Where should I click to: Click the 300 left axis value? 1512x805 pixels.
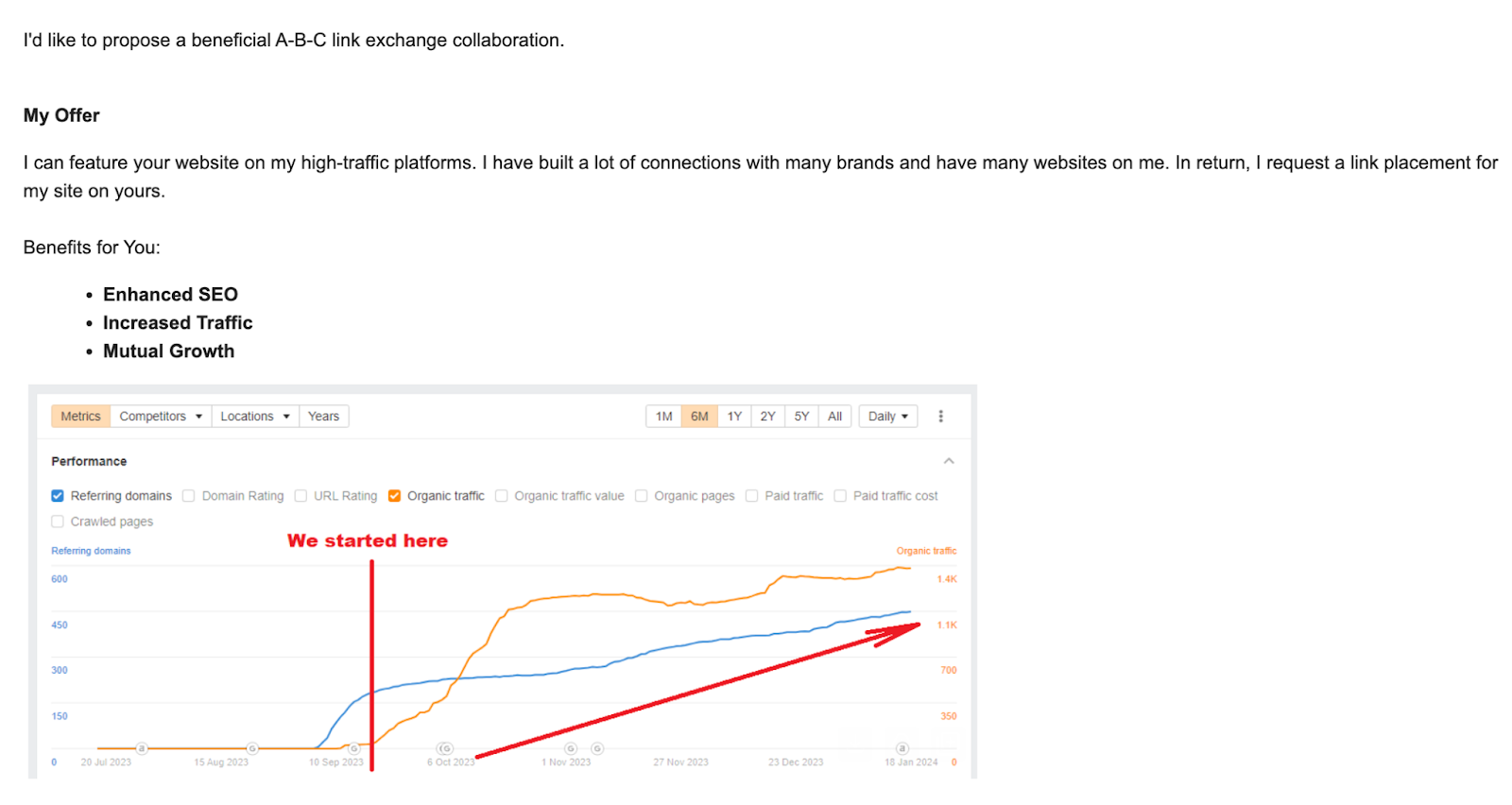[x=60, y=671]
